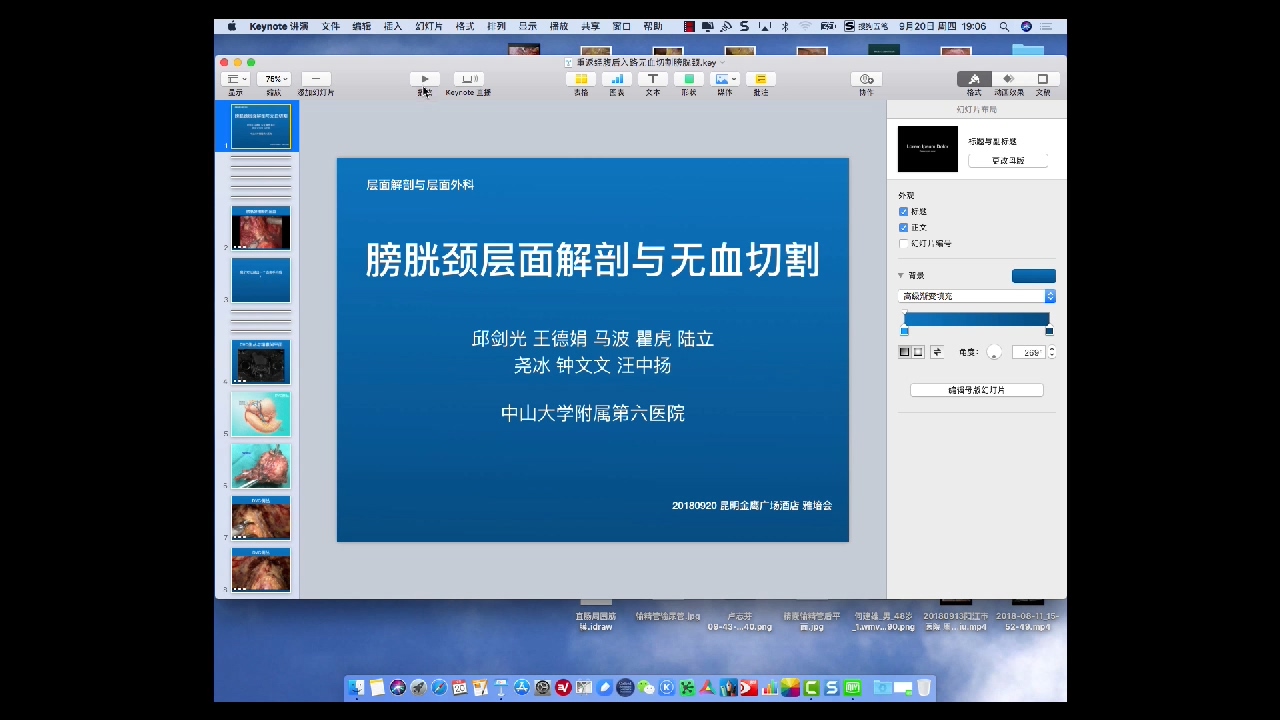Viewport: 1280px width, 720px height.
Task: Add a text box
Action: point(653,79)
